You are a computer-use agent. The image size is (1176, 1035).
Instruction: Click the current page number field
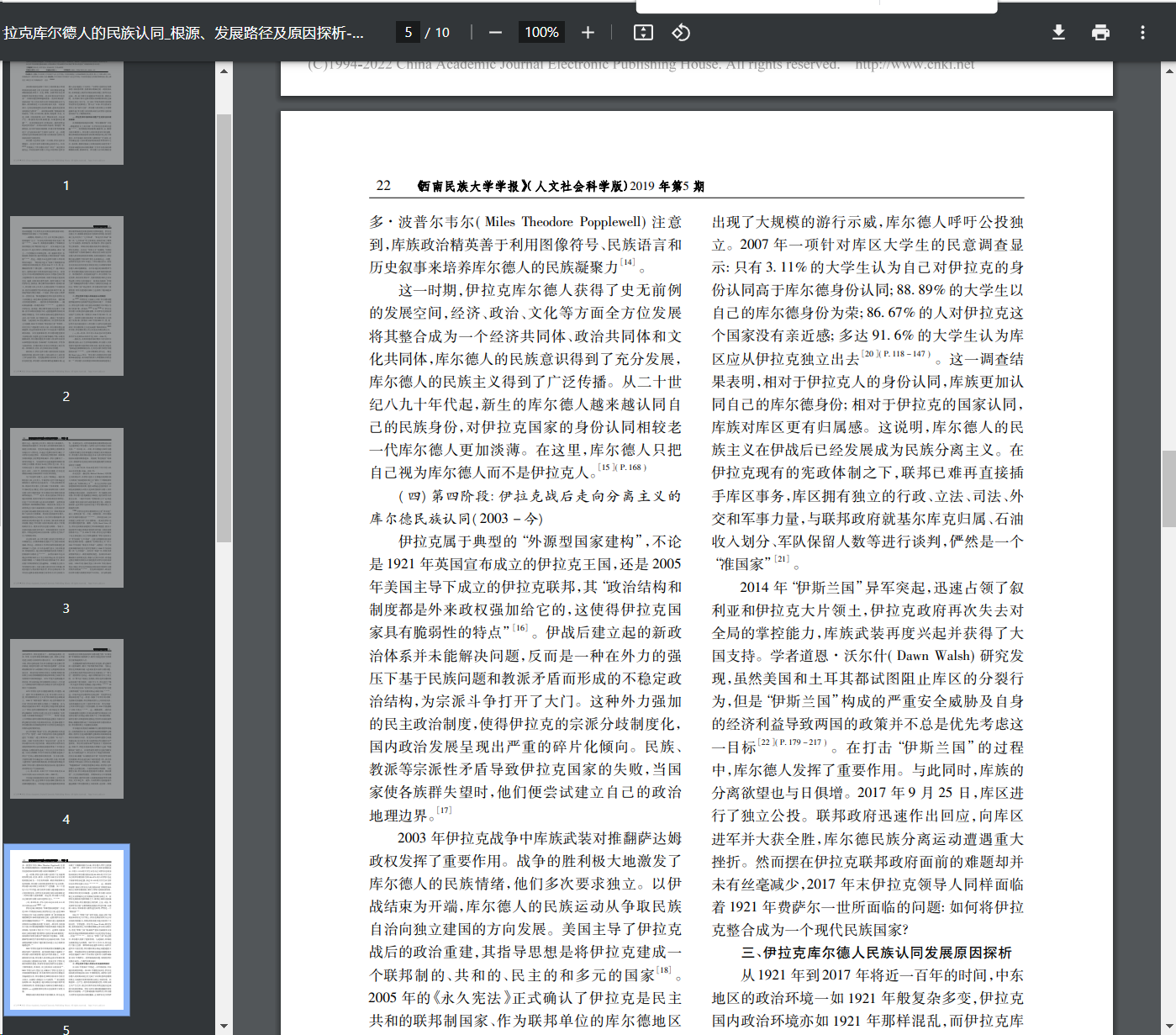[409, 33]
